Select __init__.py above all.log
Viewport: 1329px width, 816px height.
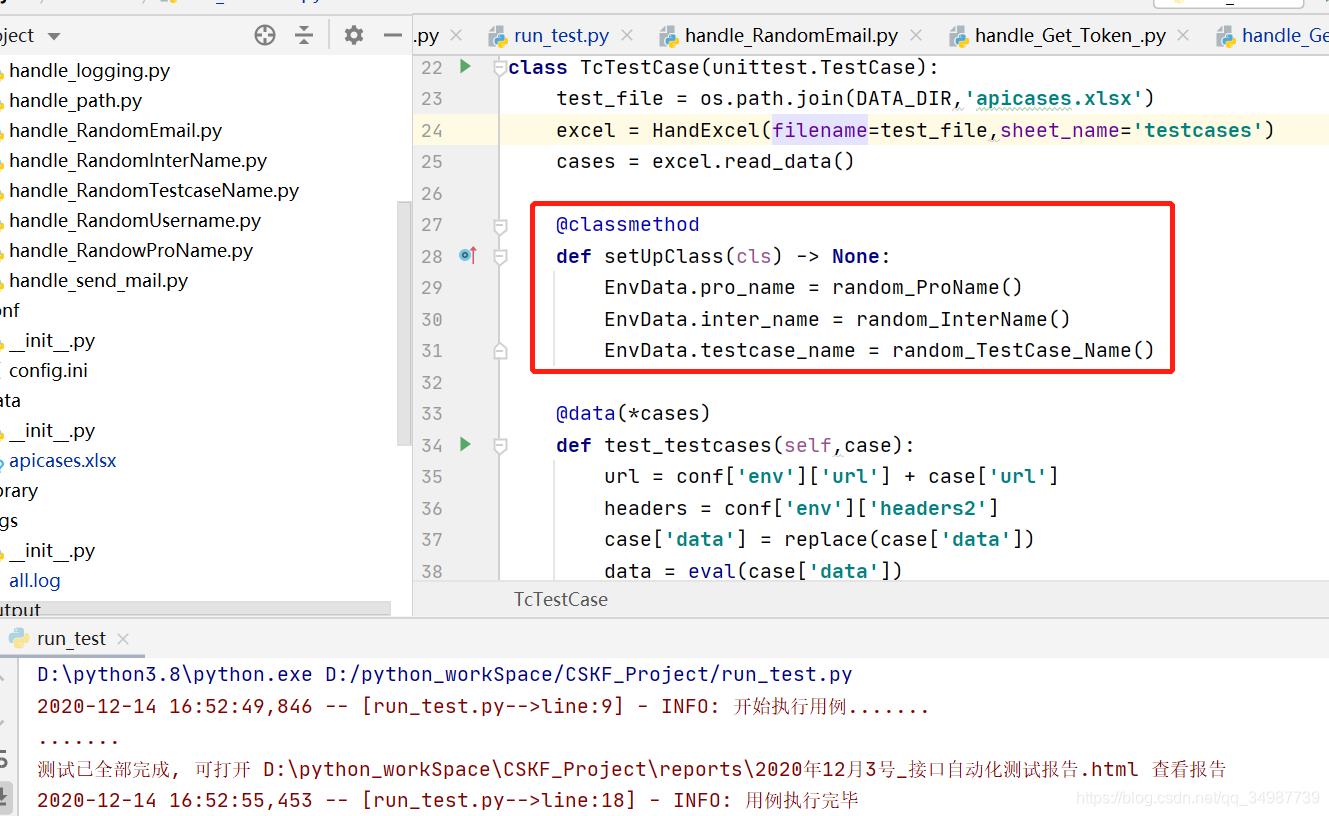pyautogui.click(x=52, y=551)
